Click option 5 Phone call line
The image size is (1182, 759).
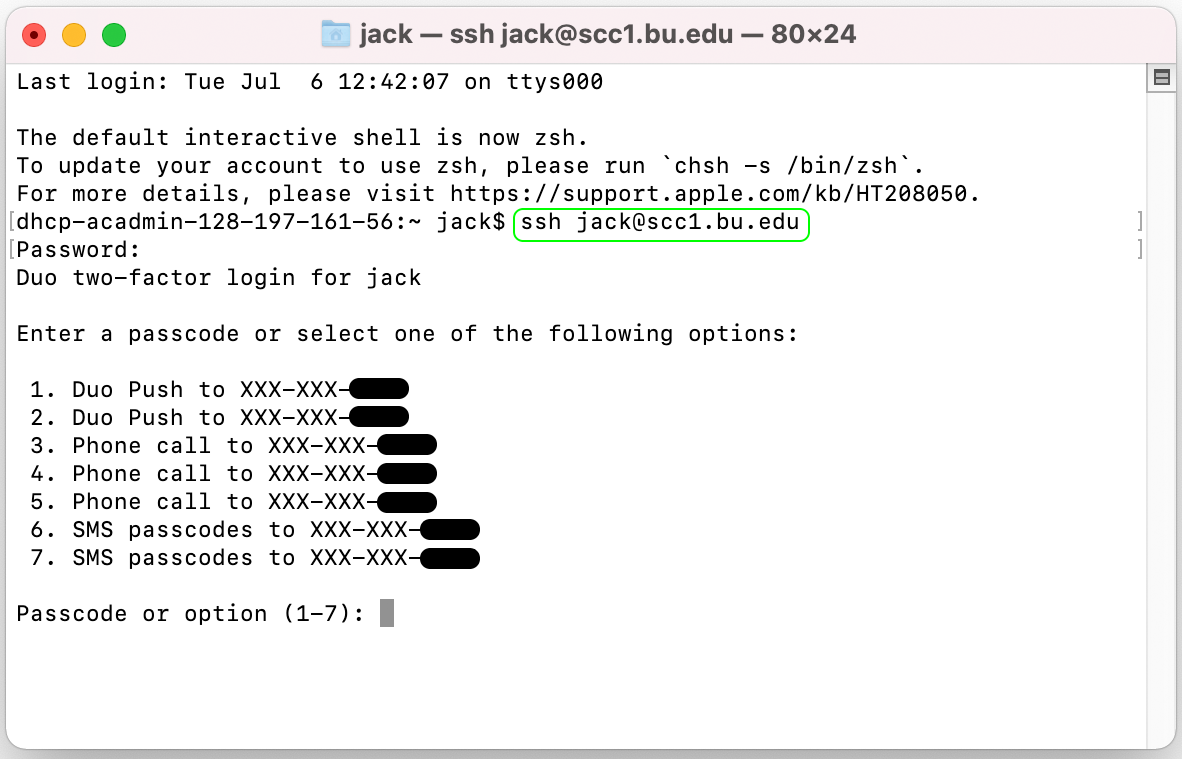pyautogui.click(x=233, y=501)
